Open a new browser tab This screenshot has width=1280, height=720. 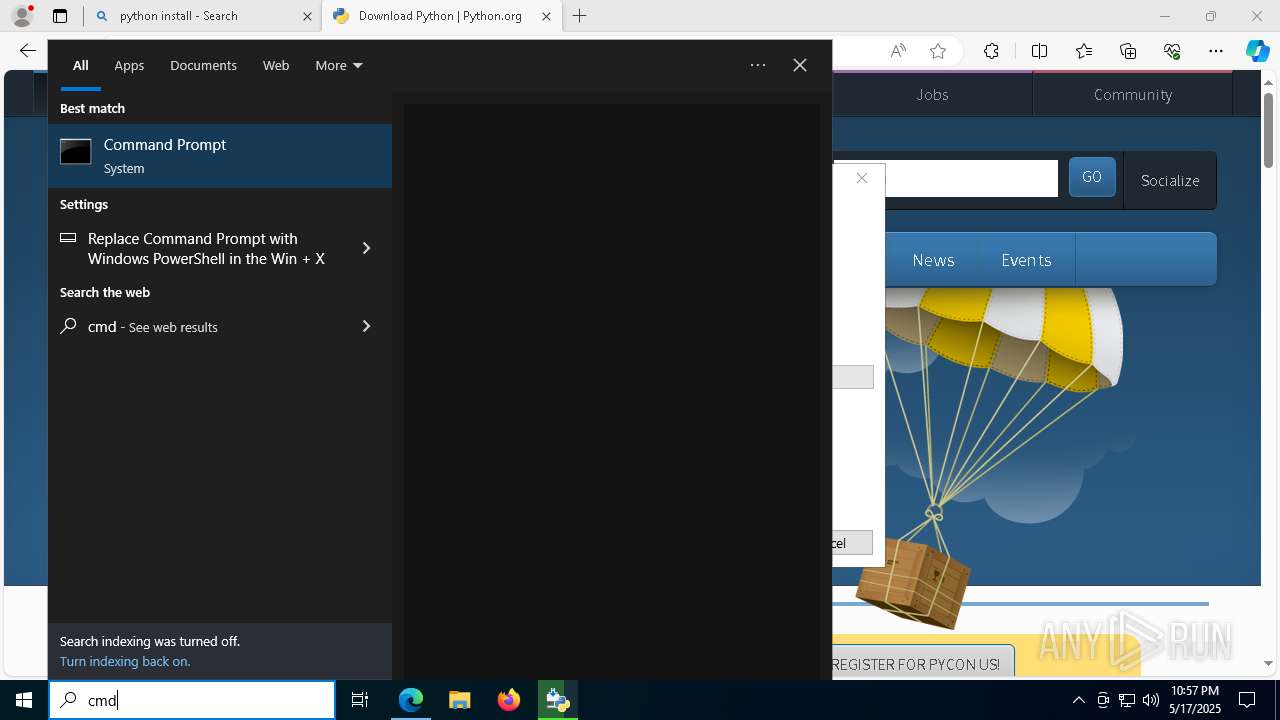coord(580,16)
